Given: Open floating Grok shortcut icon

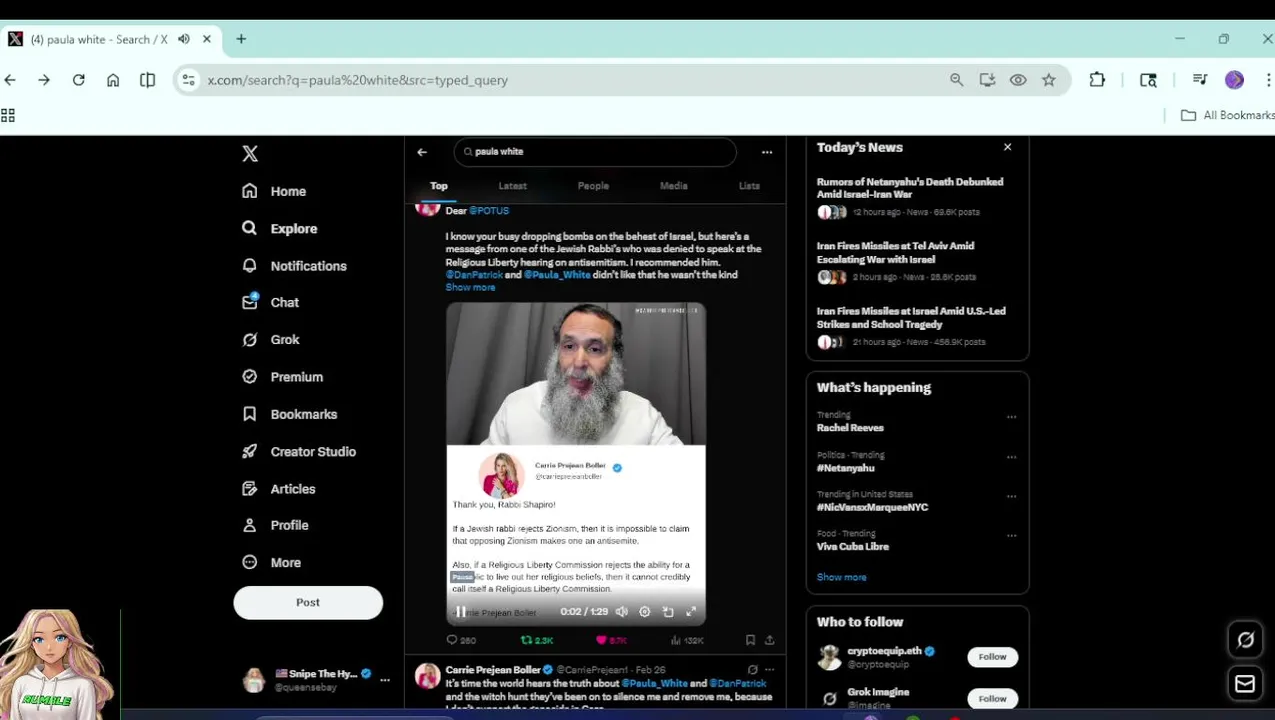Looking at the screenshot, I should [x=1245, y=641].
